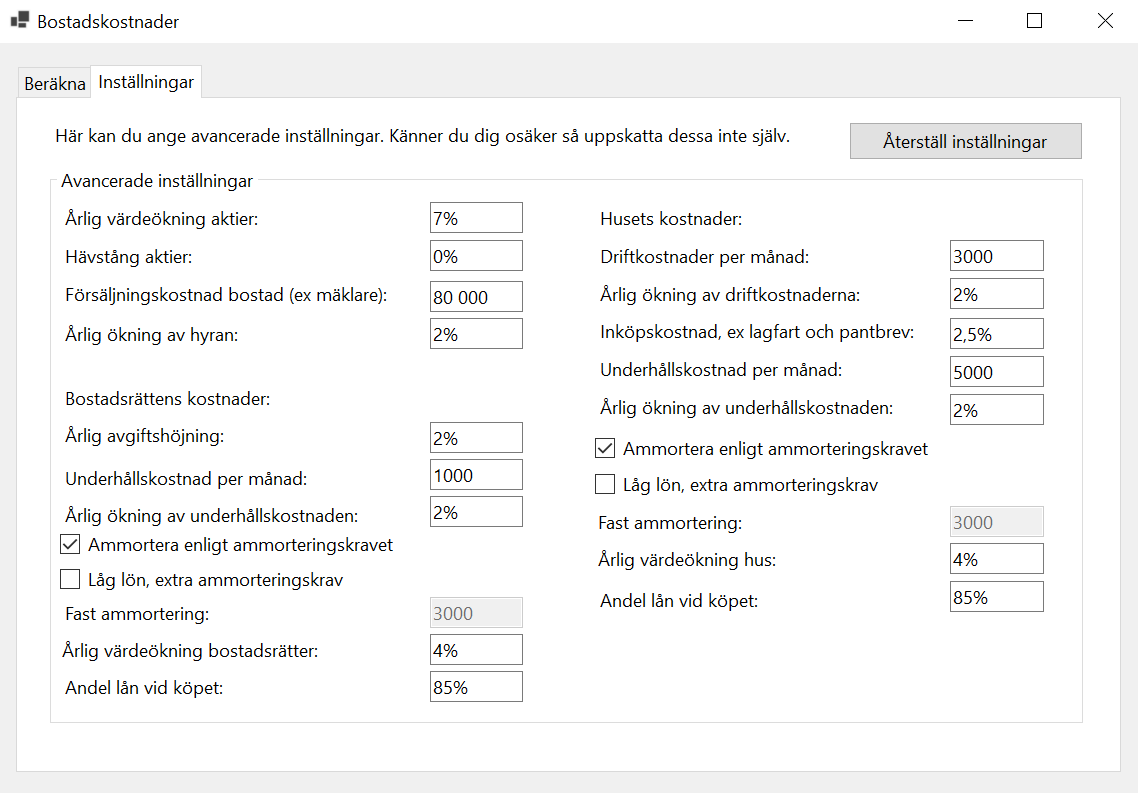Select the Inställningar tab
Screen dimensions: 1138x793
point(146,83)
